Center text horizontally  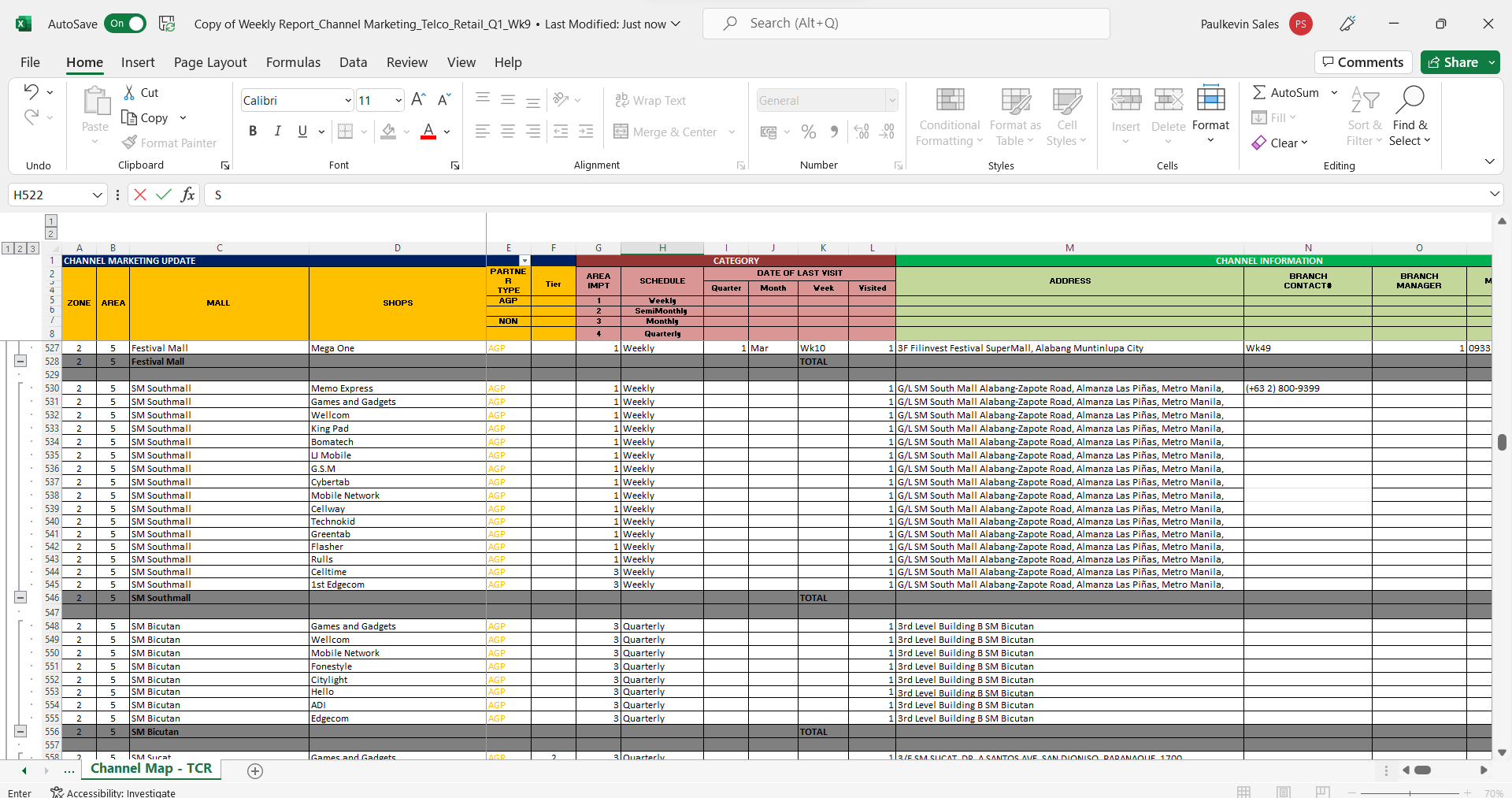(x=508, y=132)
